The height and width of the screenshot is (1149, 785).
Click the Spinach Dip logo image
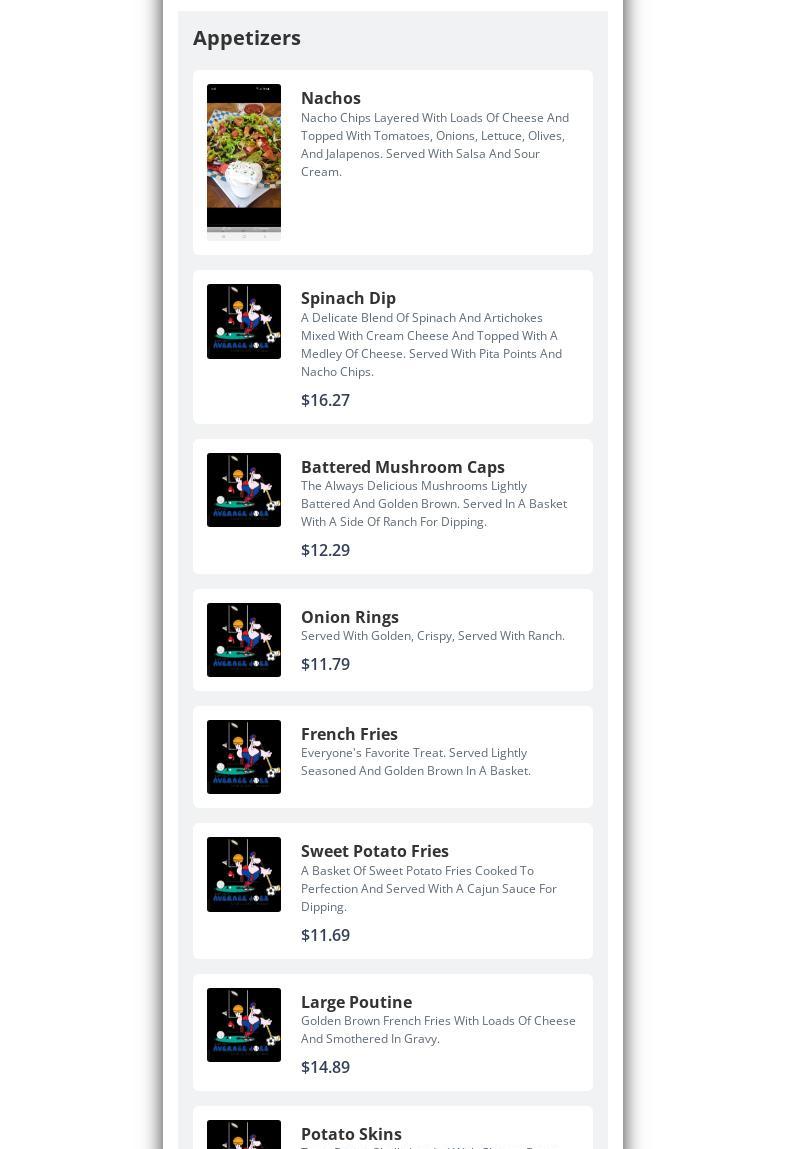click(x=243, y=321)
